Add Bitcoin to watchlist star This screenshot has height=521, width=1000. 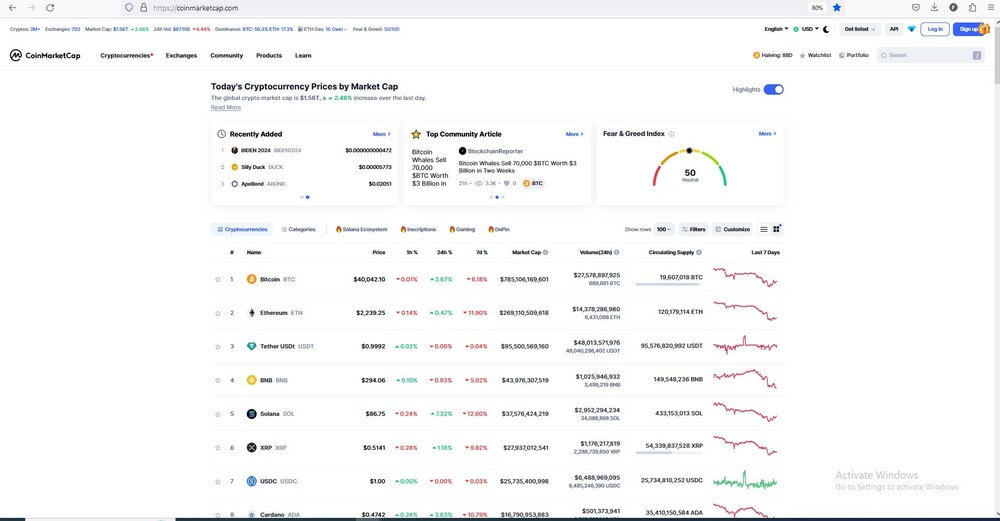(x=217, y=279)
